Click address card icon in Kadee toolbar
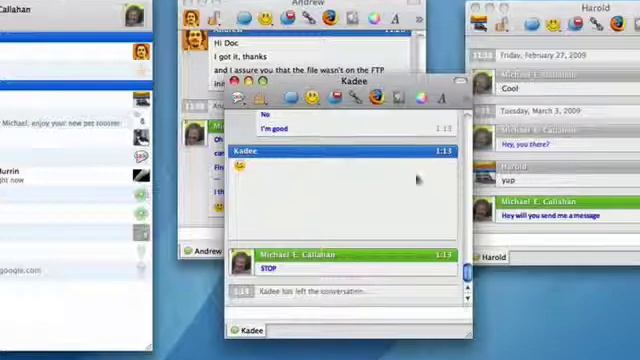Image resolution: width=640 pixels, height=360 pixels. point(398,98)
